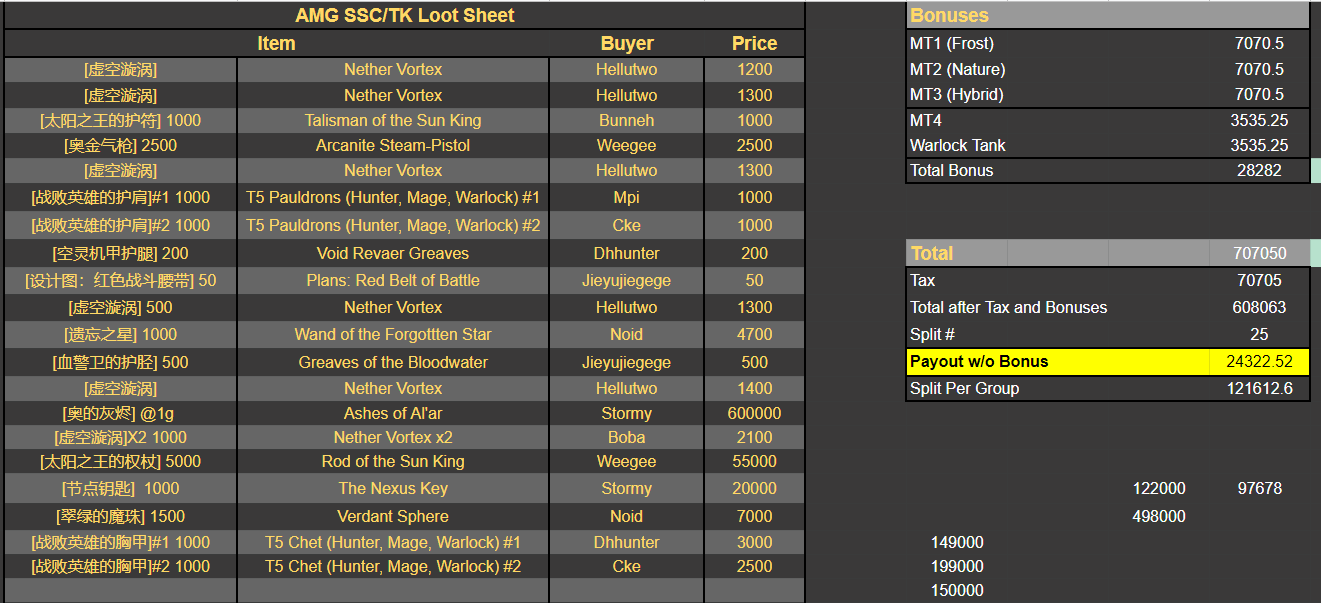The width and height of the screenshot is (1321, 603).
Task: Click the Rod of the Sun King cell
Action: coord(393,461)
